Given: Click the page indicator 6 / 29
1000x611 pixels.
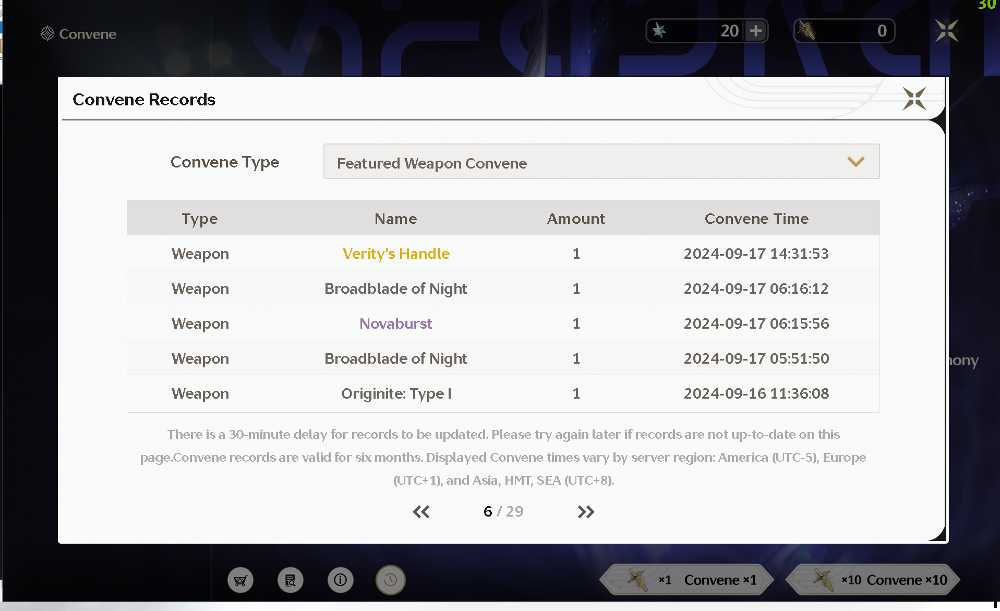Looking at the screenshot, I should pyautogui.click(x=503, y=512).
